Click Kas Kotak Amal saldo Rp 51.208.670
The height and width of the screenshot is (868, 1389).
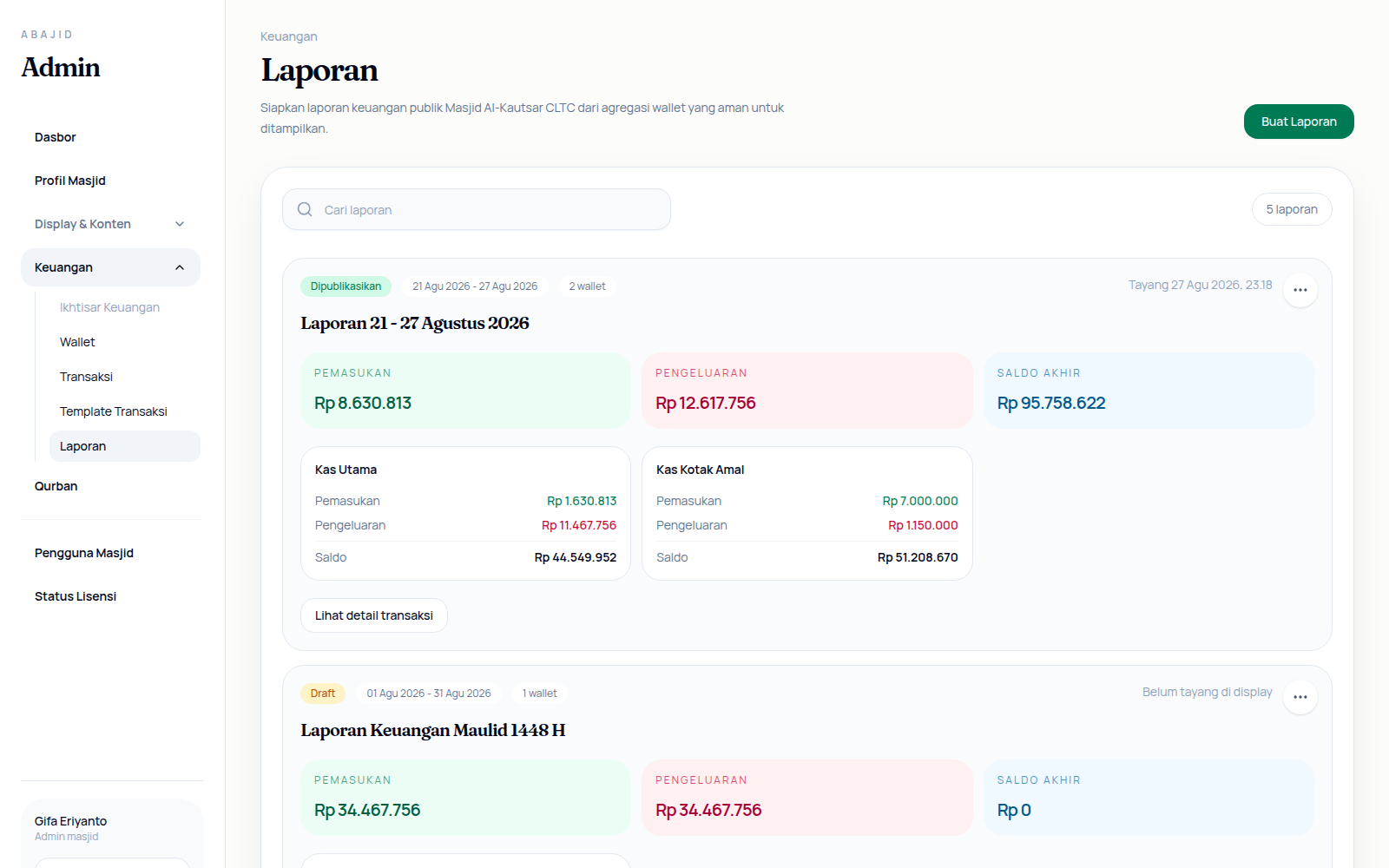click(x=918, y=557)
